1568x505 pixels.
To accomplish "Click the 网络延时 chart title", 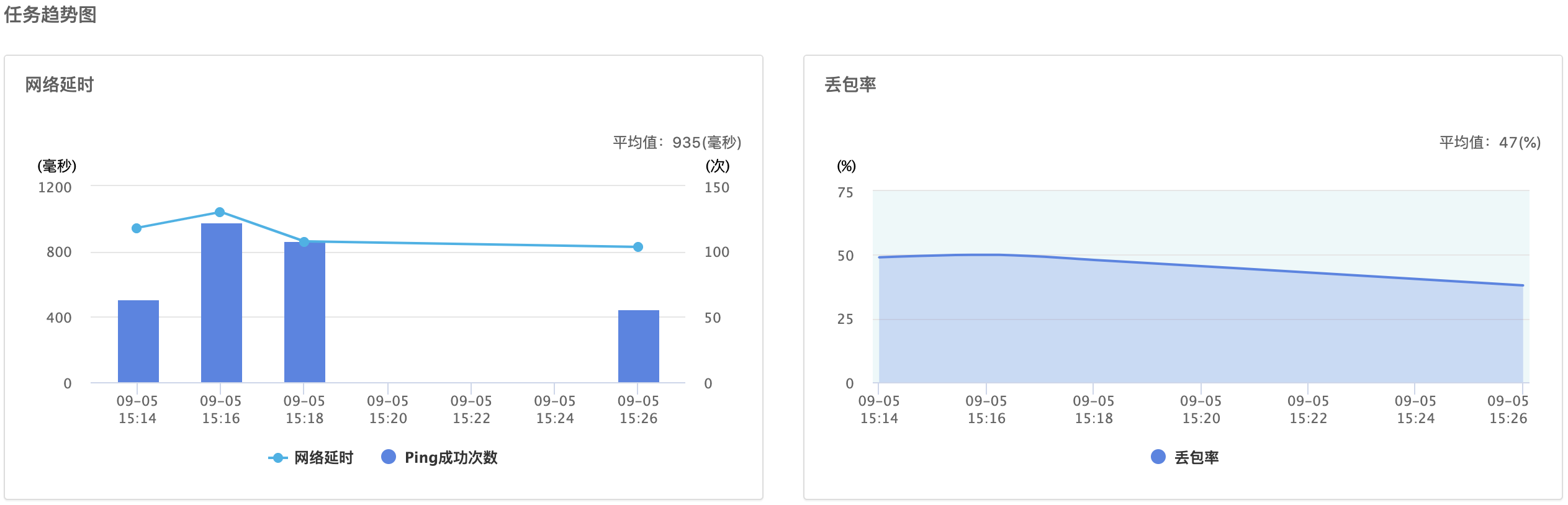I will 60,84.
